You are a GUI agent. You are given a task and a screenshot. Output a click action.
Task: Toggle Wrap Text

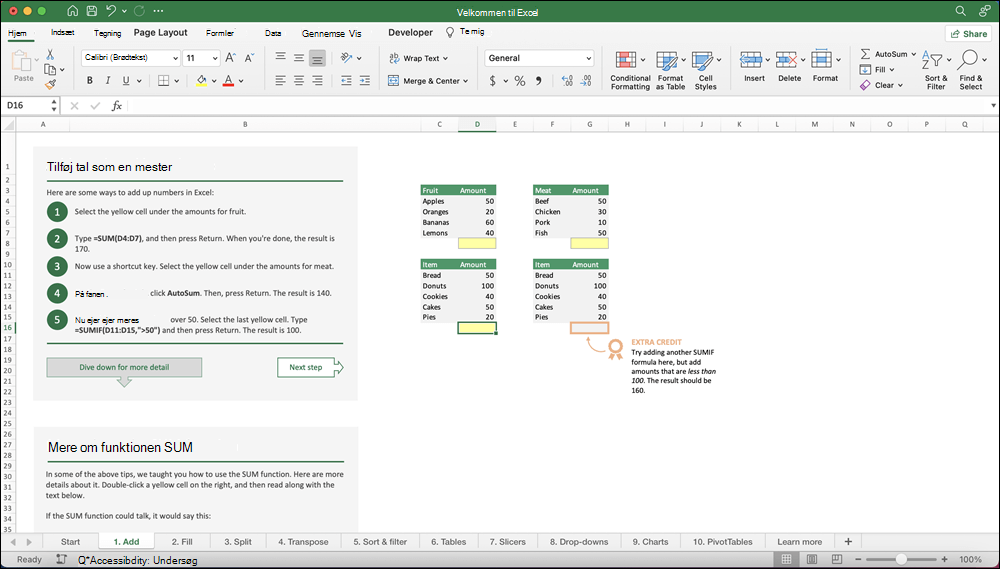[x=418, y=58]
